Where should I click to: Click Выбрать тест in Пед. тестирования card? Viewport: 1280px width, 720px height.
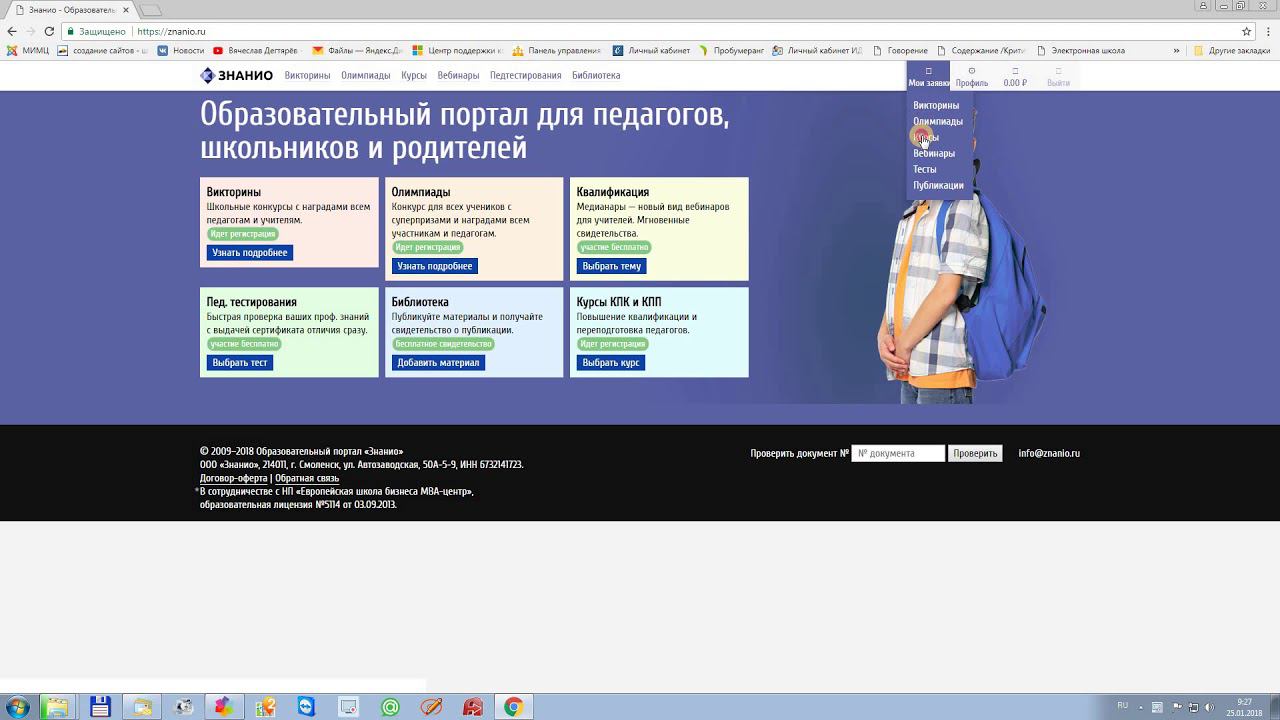click(x=240, y=363)
